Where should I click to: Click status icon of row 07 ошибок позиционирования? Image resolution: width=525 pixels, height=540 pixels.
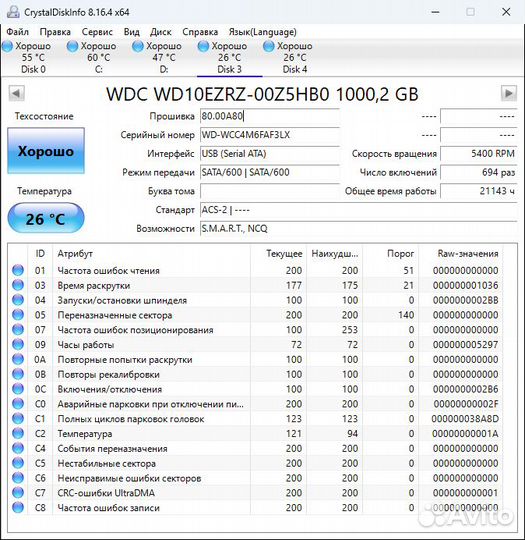pyautogui.click(x=18, y=330)
